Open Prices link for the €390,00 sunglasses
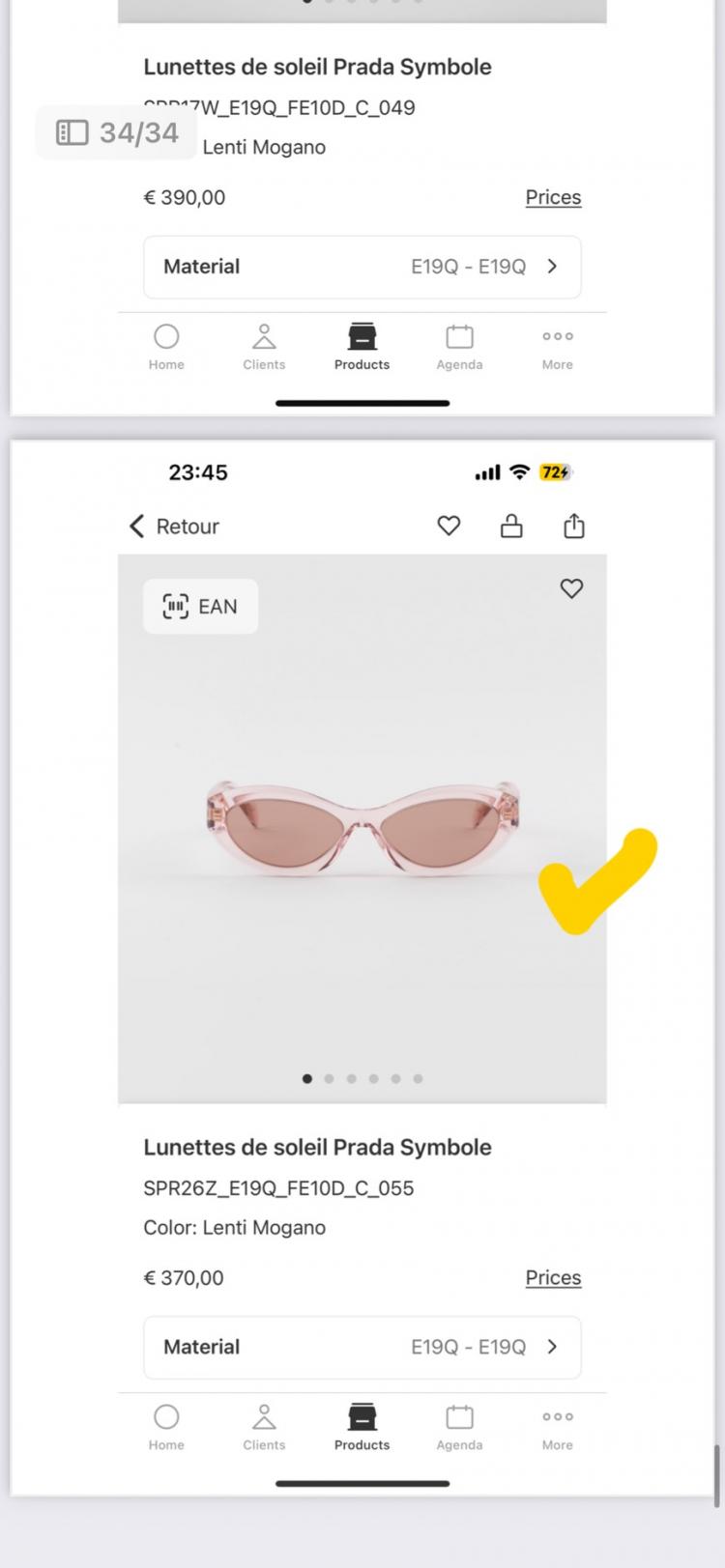This screenshot has width=725, height=1568. coord(553,197)
